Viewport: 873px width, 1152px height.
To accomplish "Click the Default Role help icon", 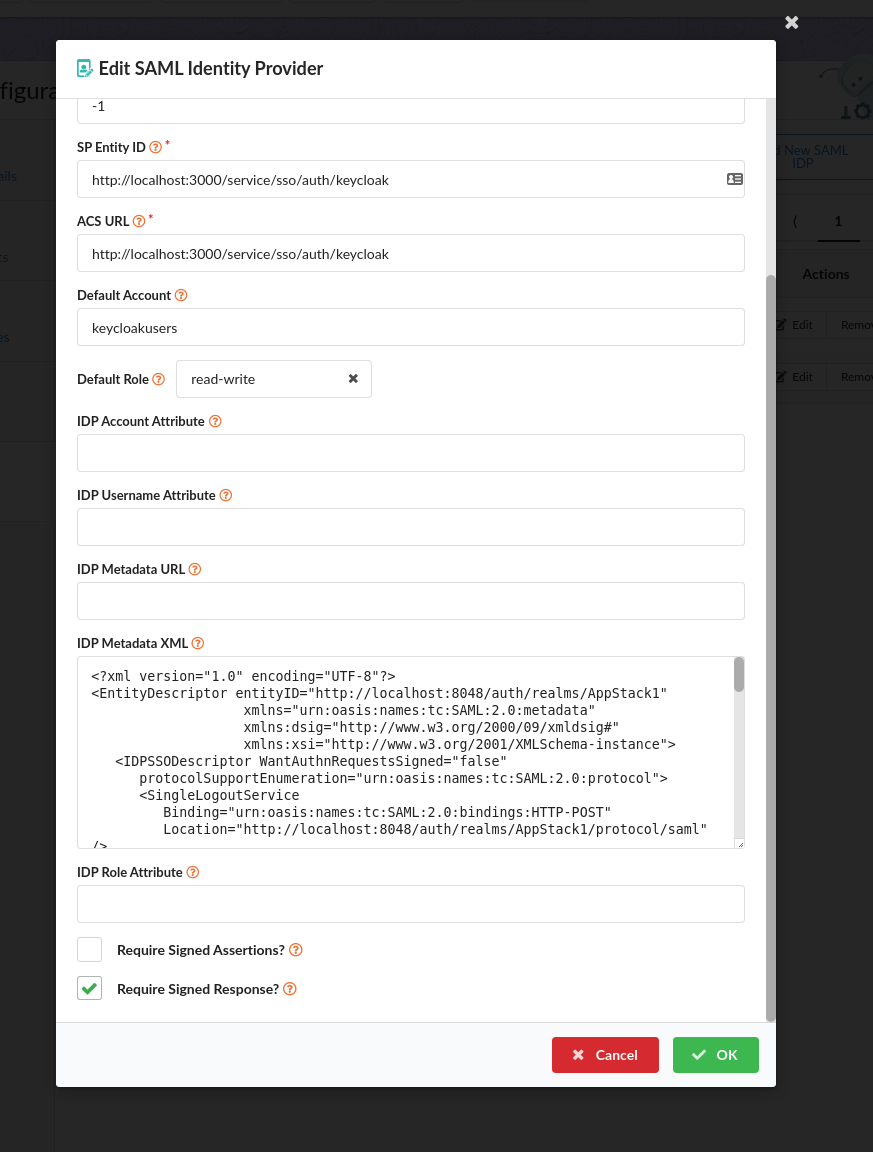I will click(x=157, y=379).
